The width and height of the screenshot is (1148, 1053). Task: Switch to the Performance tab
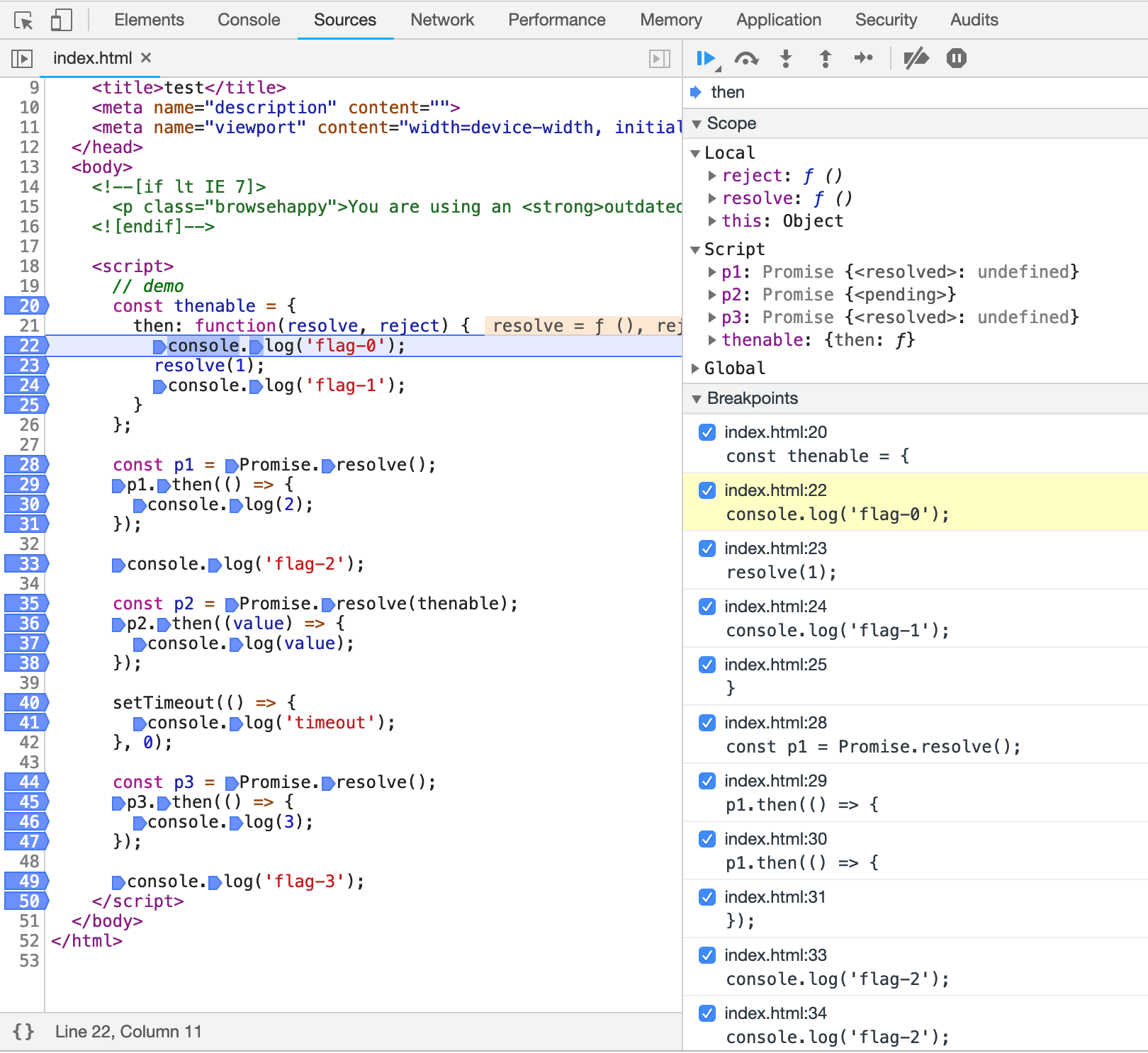click(x=557, y=20)
